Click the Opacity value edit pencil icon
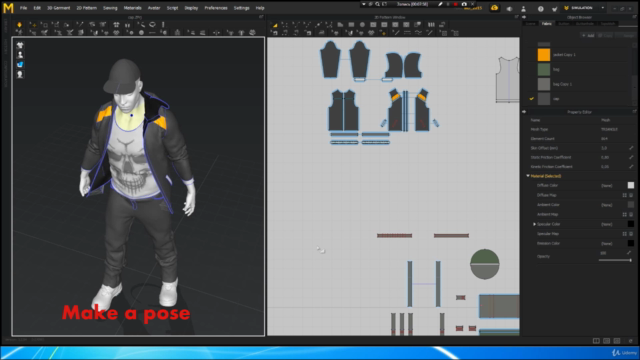 point(629,253)
